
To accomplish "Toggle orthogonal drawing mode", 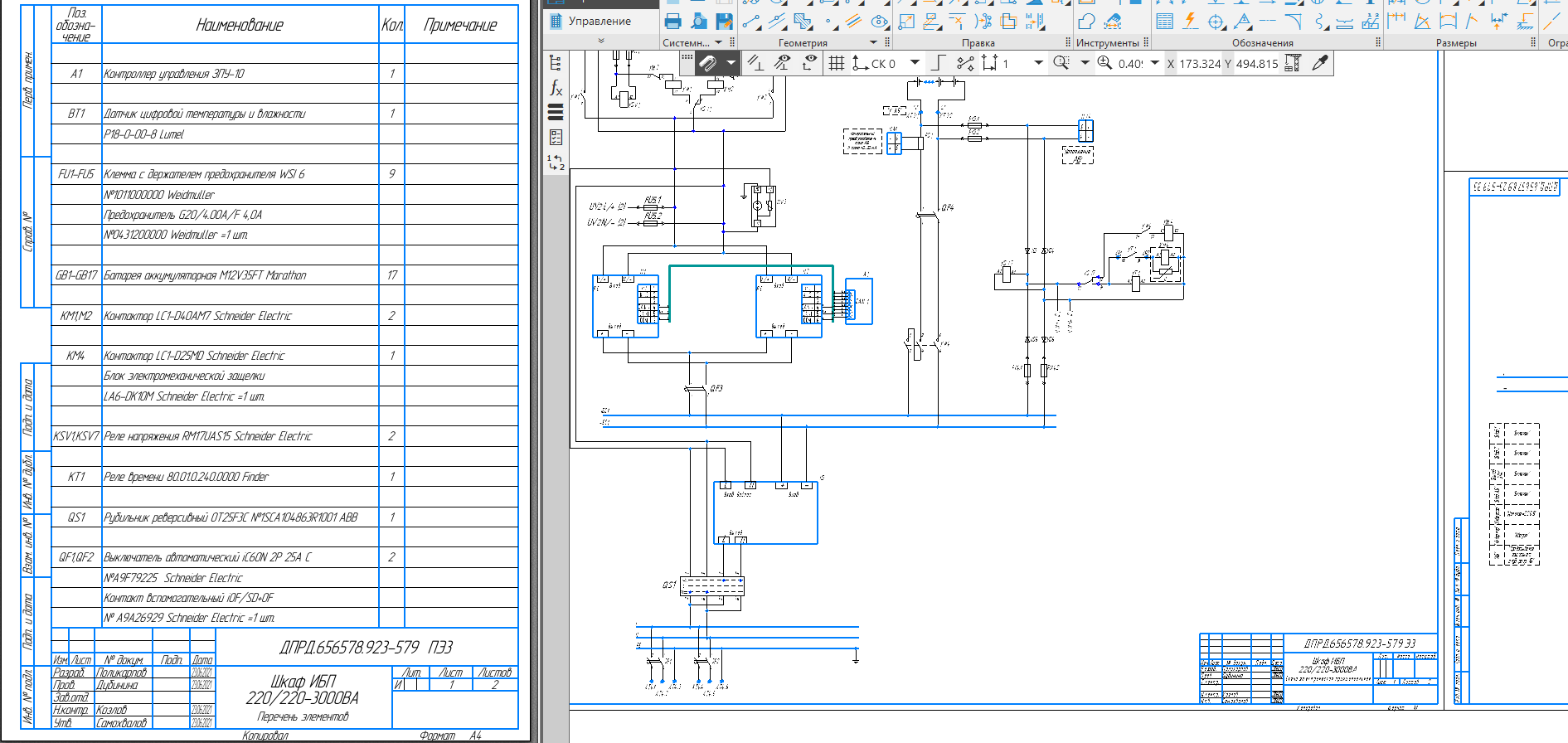I will click(x=938, y=63).
